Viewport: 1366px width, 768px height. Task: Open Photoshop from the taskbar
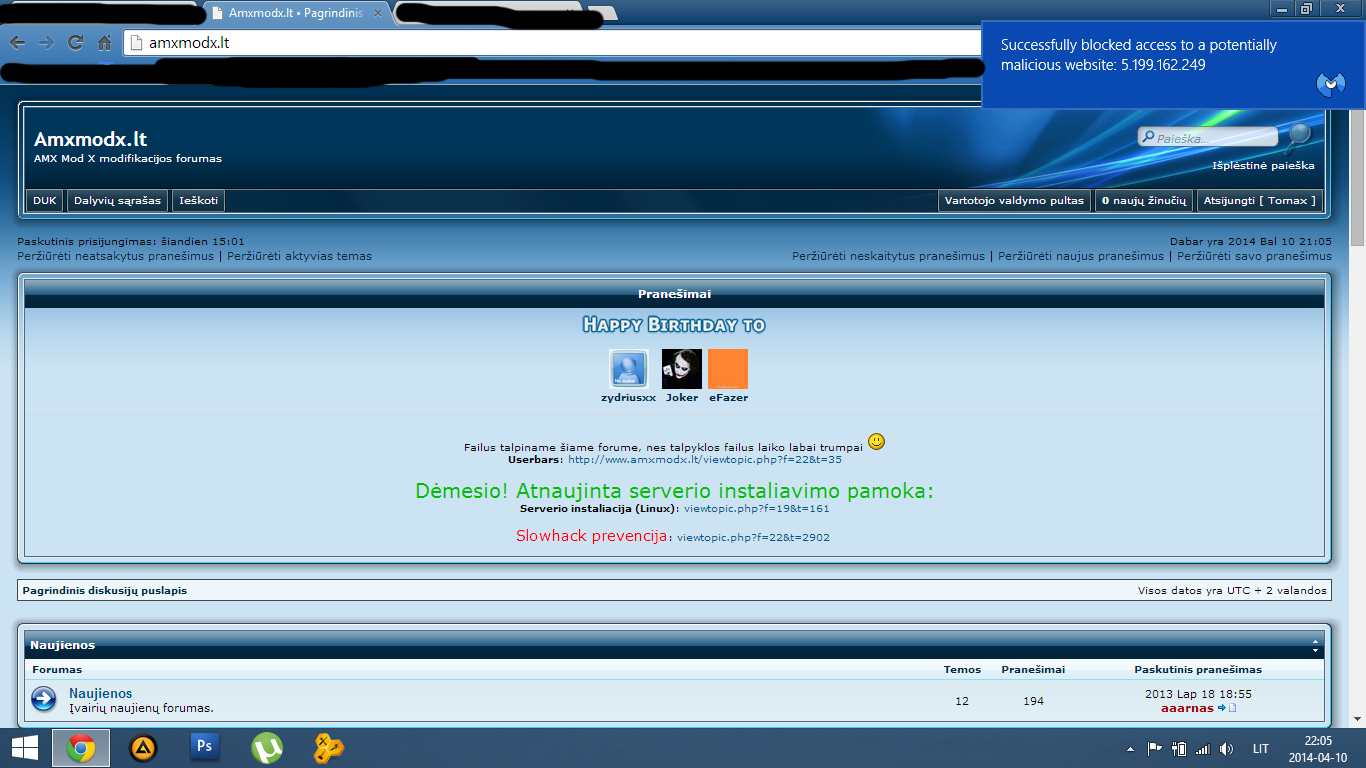(204, 746)
